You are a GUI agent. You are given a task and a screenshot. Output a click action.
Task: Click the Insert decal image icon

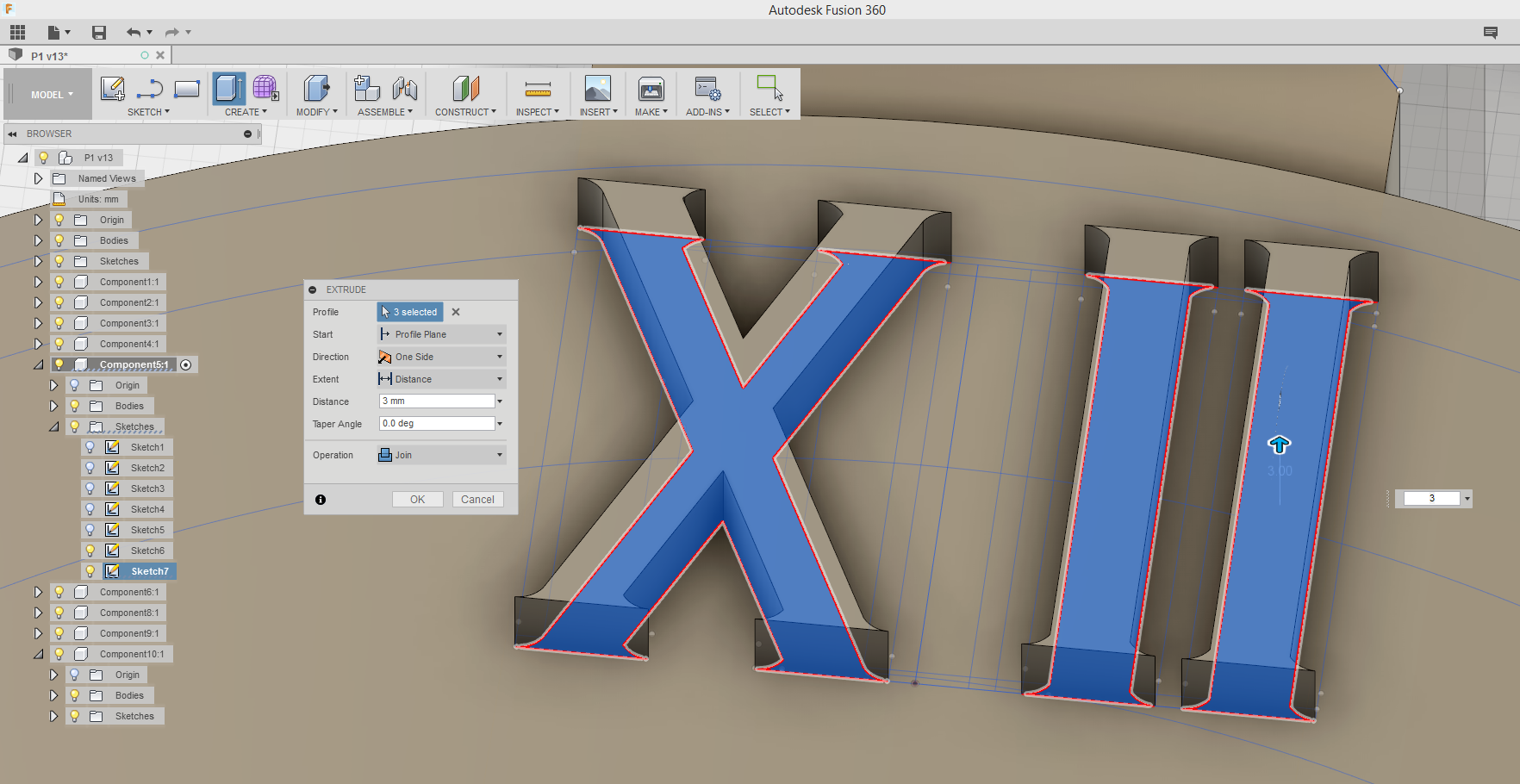pyautogui.click(x=598, y=88)
